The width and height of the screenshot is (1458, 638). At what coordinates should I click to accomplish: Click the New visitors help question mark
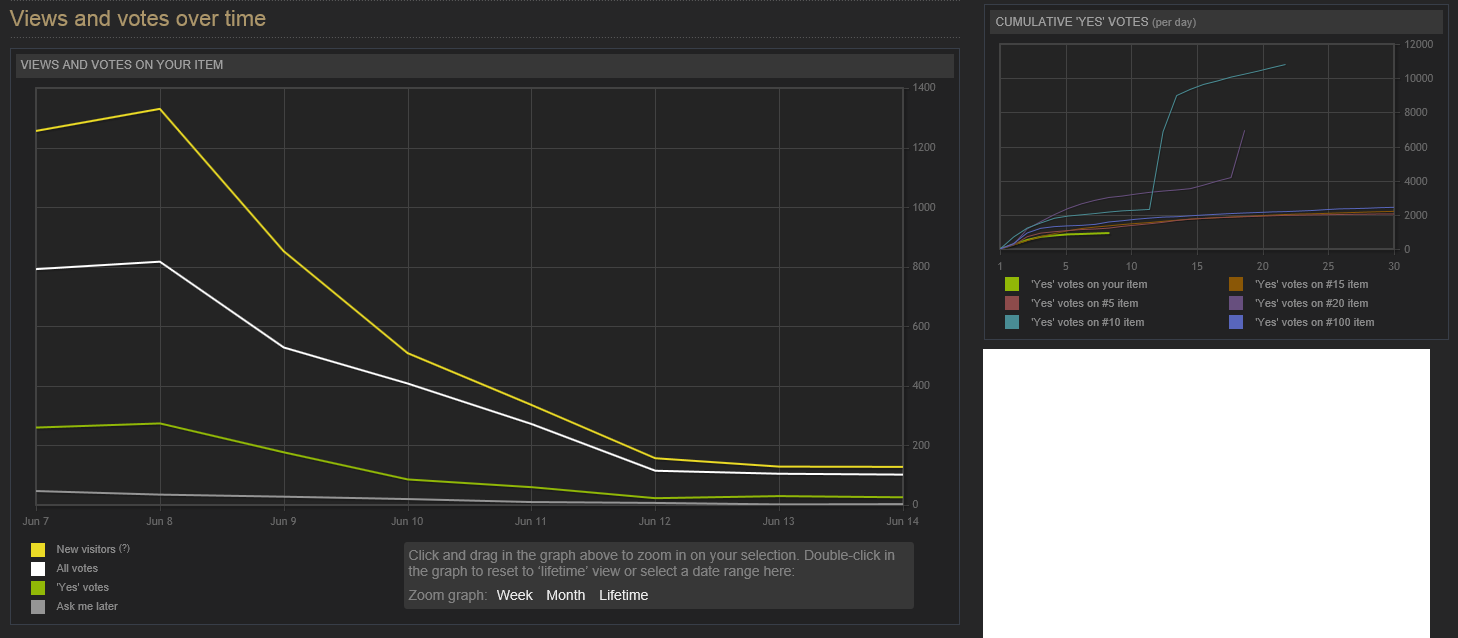point(124,548)
